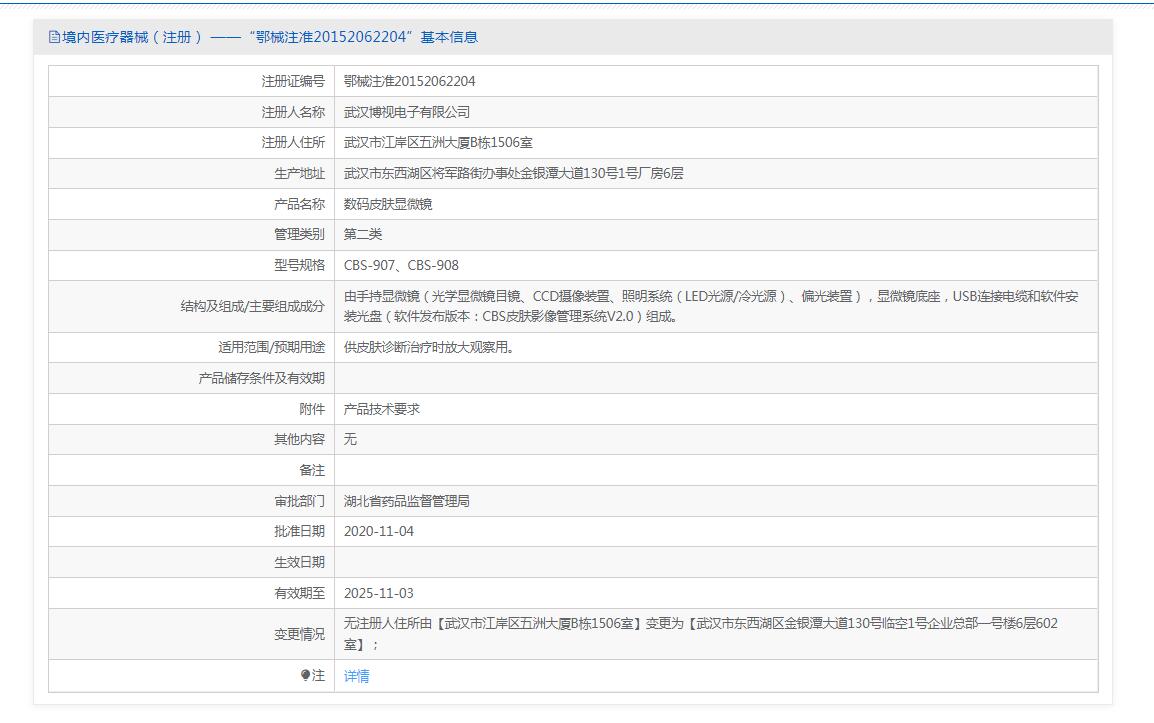Select 无 in the 其他内容 row
The image size is (1154, 723).
click(350, 439)
